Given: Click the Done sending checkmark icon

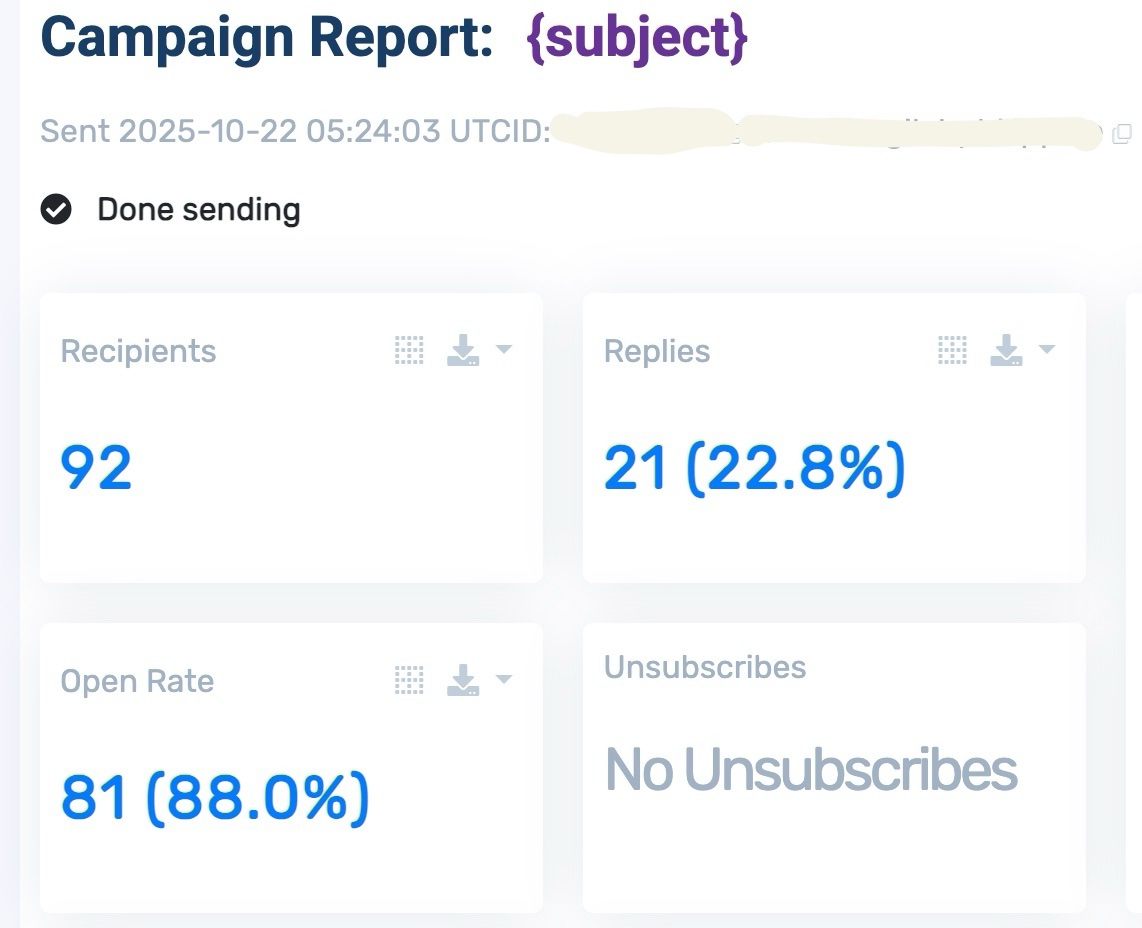Looking at the screenshot, I should (57, 209).
